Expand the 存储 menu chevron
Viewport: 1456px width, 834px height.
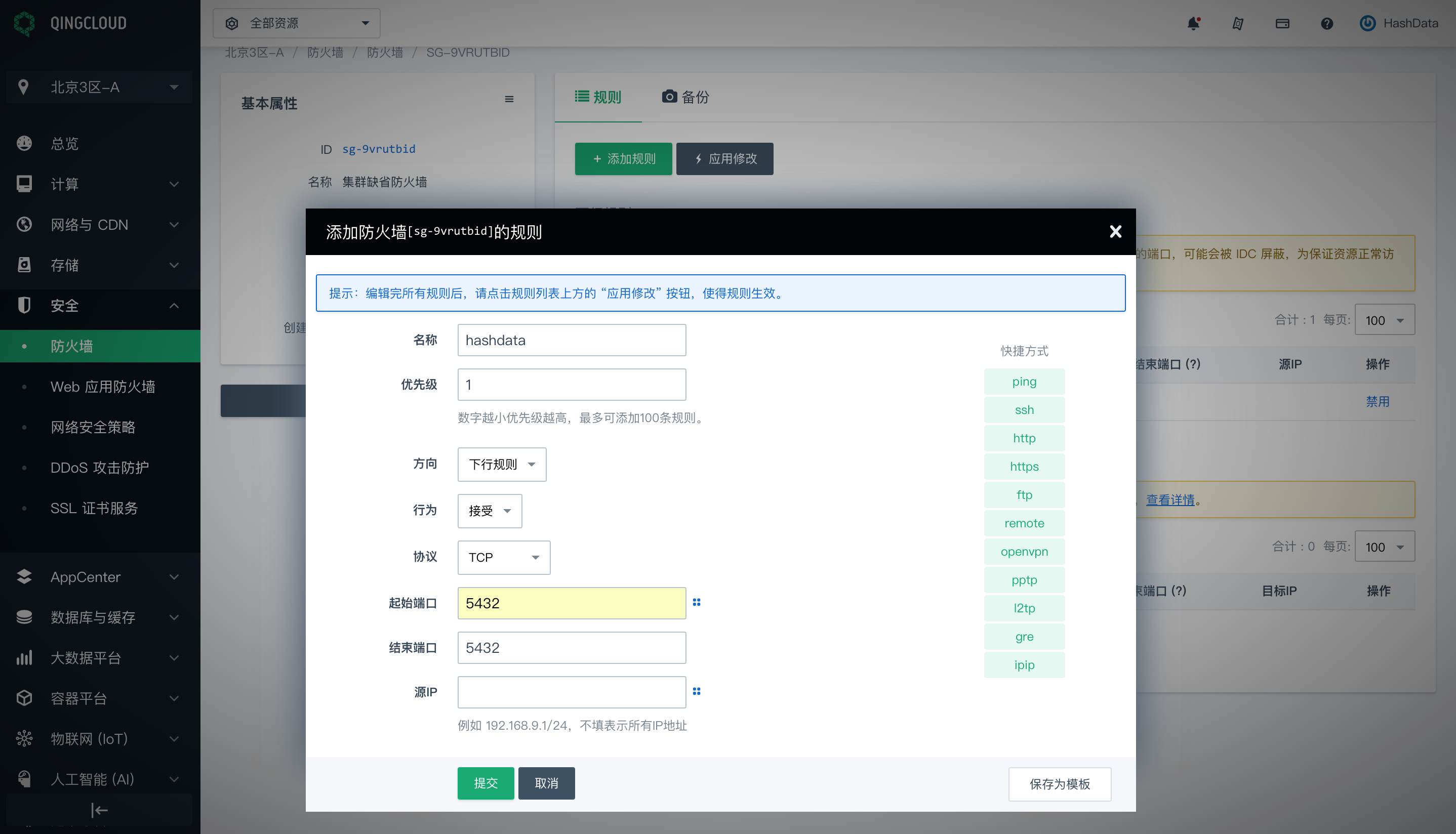tap(174, 265)
